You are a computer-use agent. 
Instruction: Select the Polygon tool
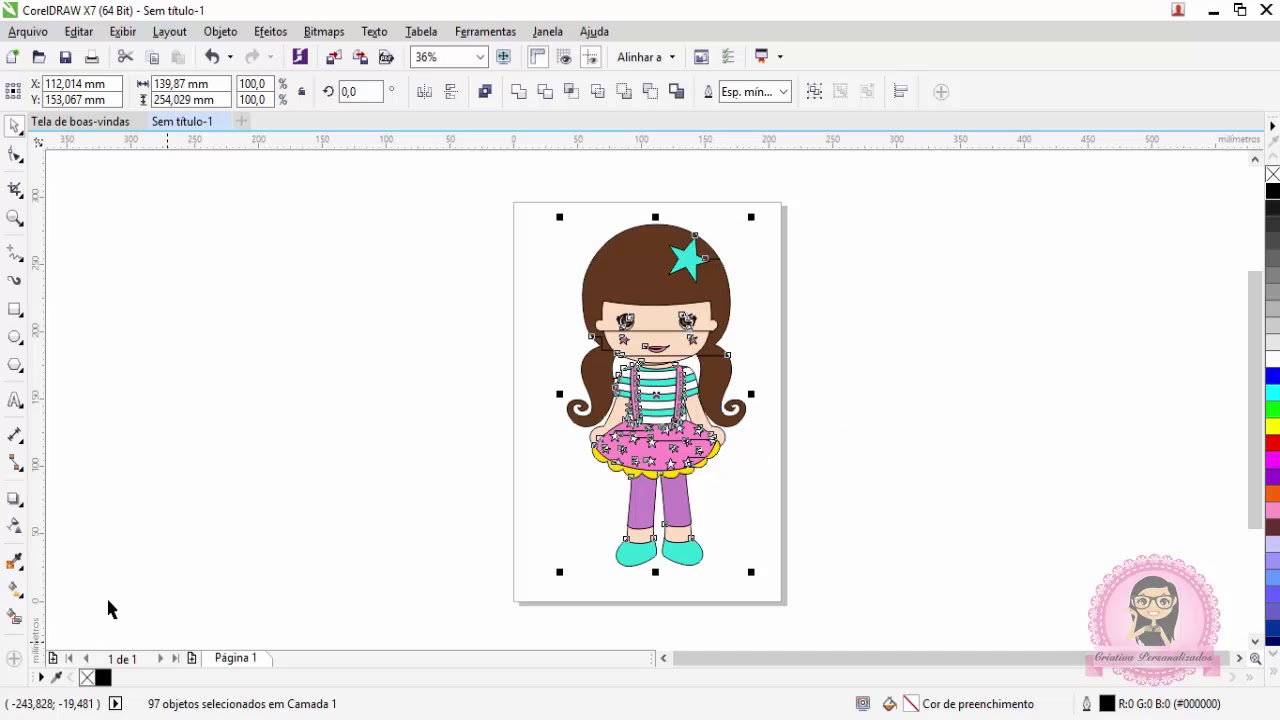click(x=14, y=366)
